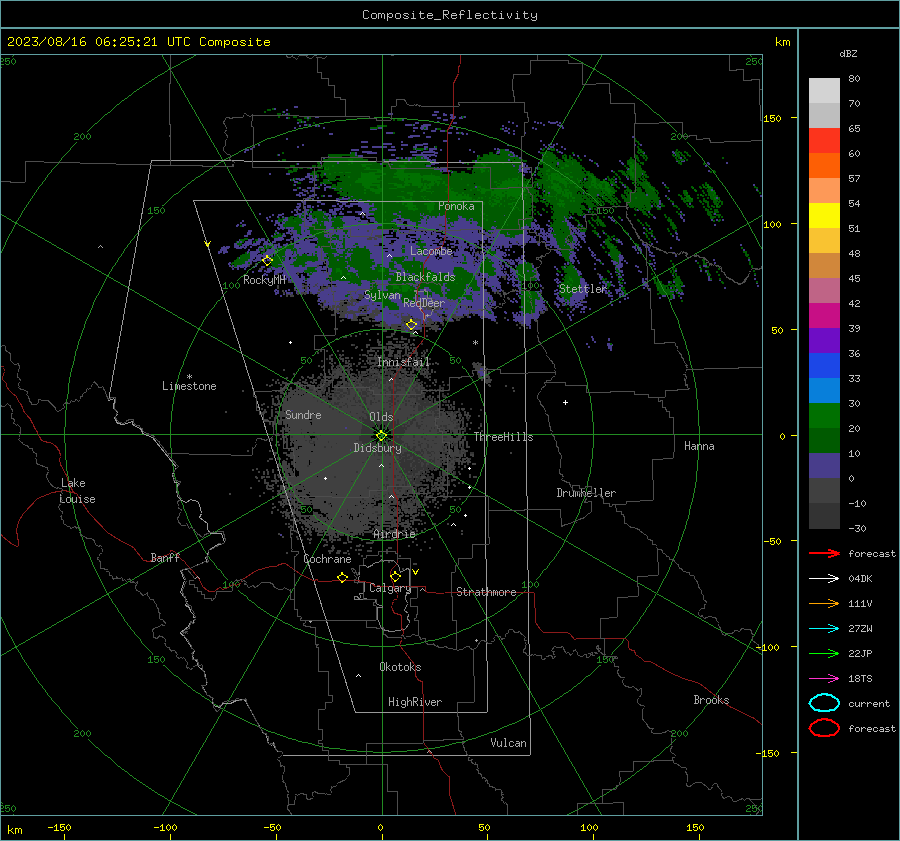Click the Composite_Reflectivity title

450,15
